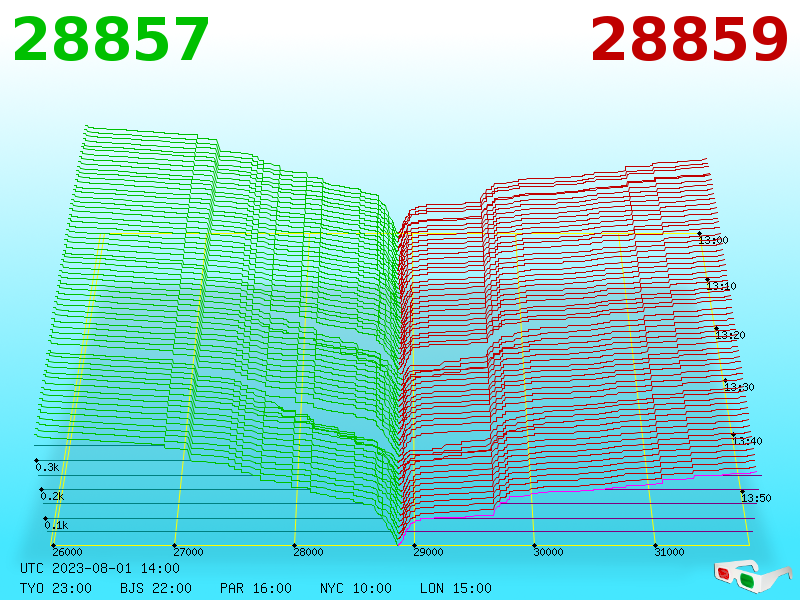Select the 31000 price axis label

[669, 552]
